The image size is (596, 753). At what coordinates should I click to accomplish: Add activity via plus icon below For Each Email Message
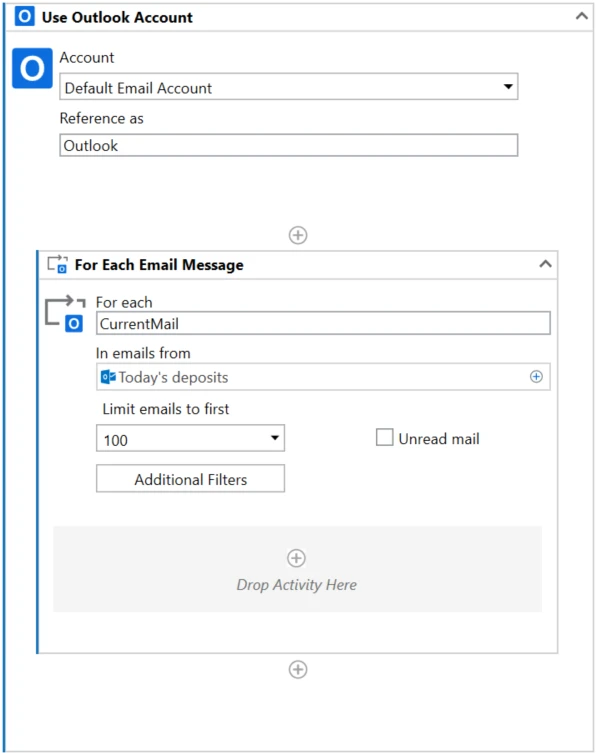coord(298,669)
